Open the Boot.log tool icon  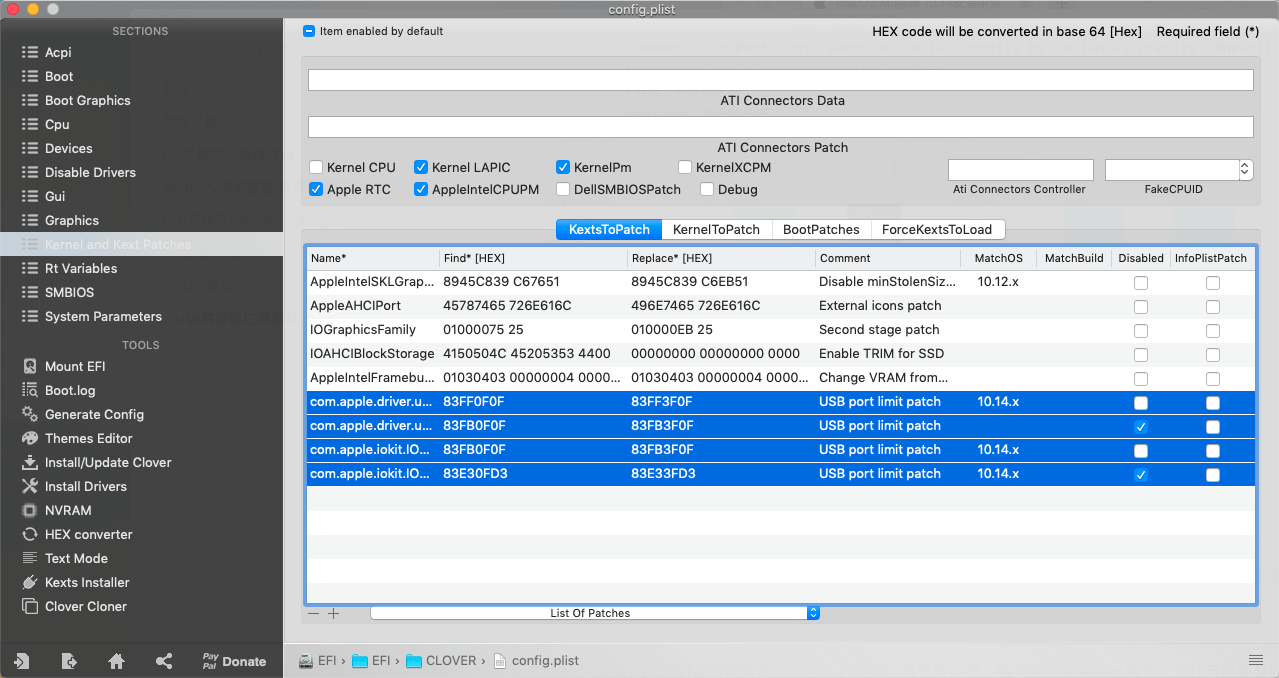[30, 390]
